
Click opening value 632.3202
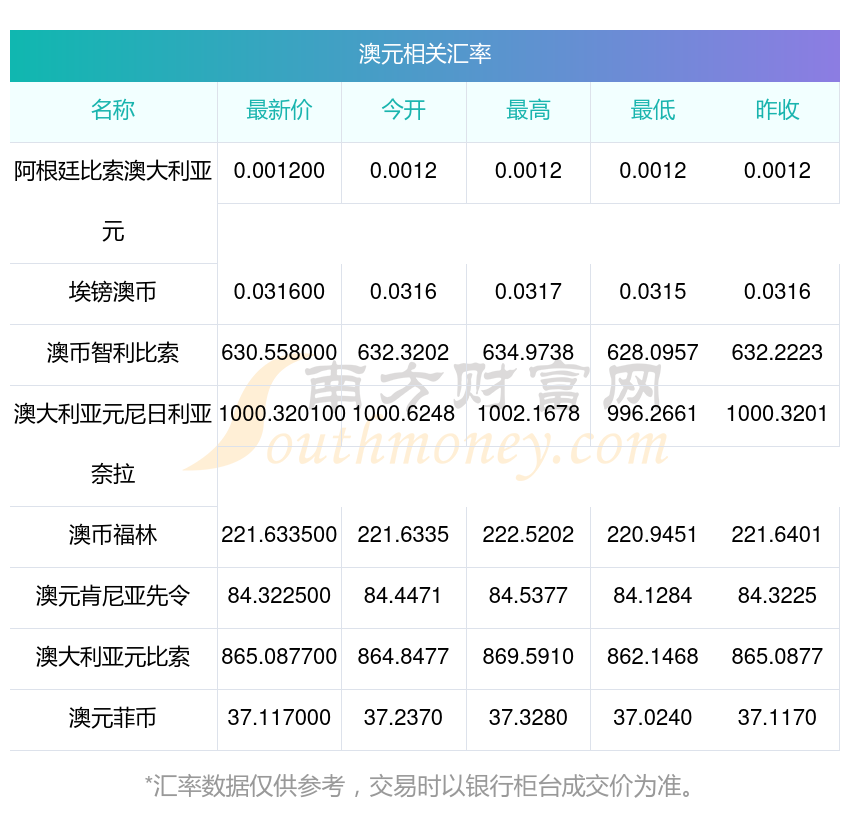[403, 353]
